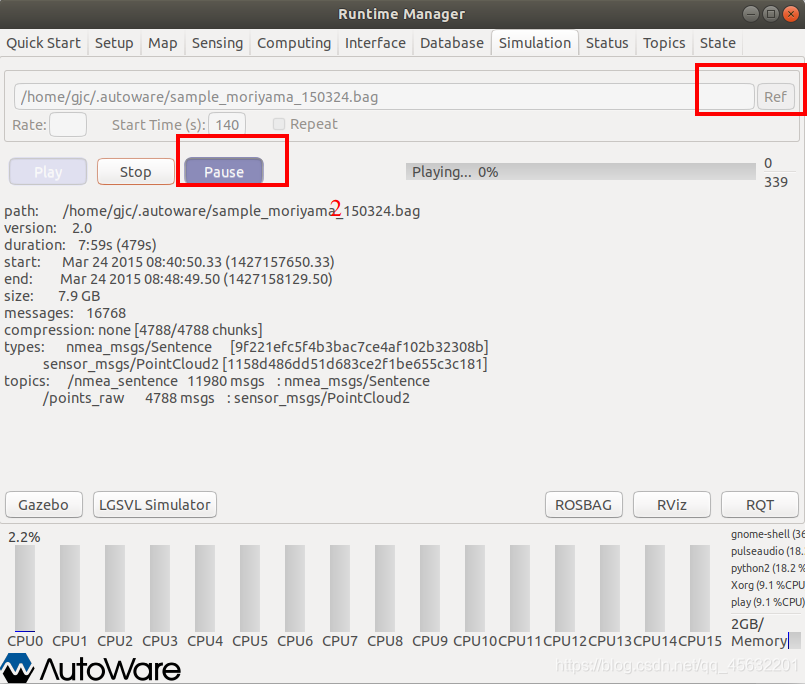
Task: Maximize the Runtime Manager window
Action: [770, 14]
